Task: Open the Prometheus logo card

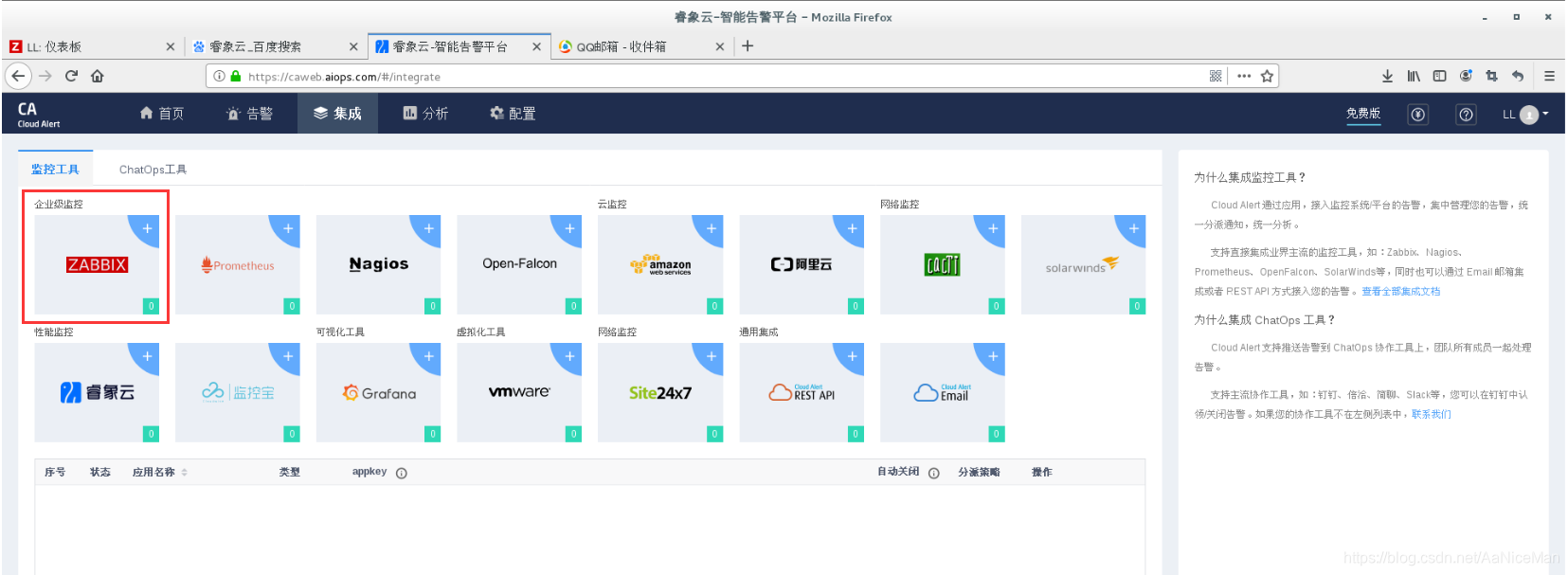Action: (238, 264)
